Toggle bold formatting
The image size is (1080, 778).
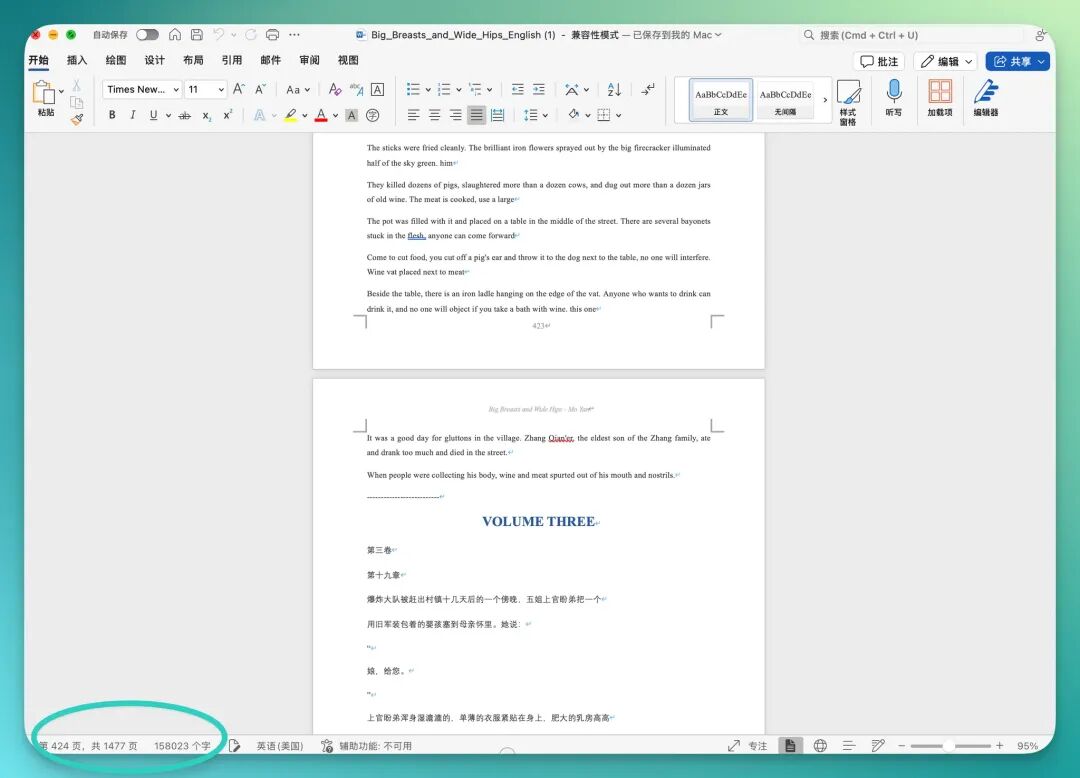112,115
